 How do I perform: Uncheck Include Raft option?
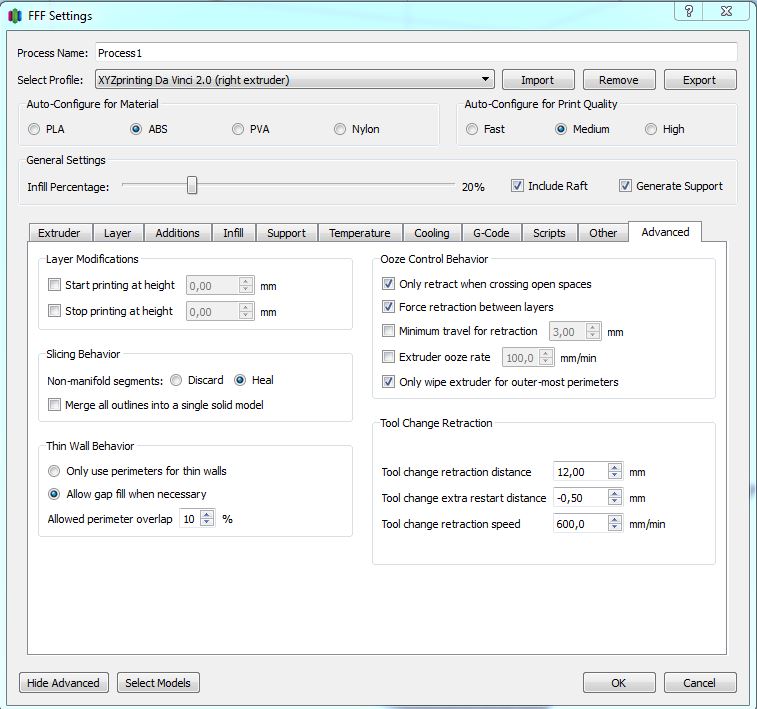pos(517,185)
